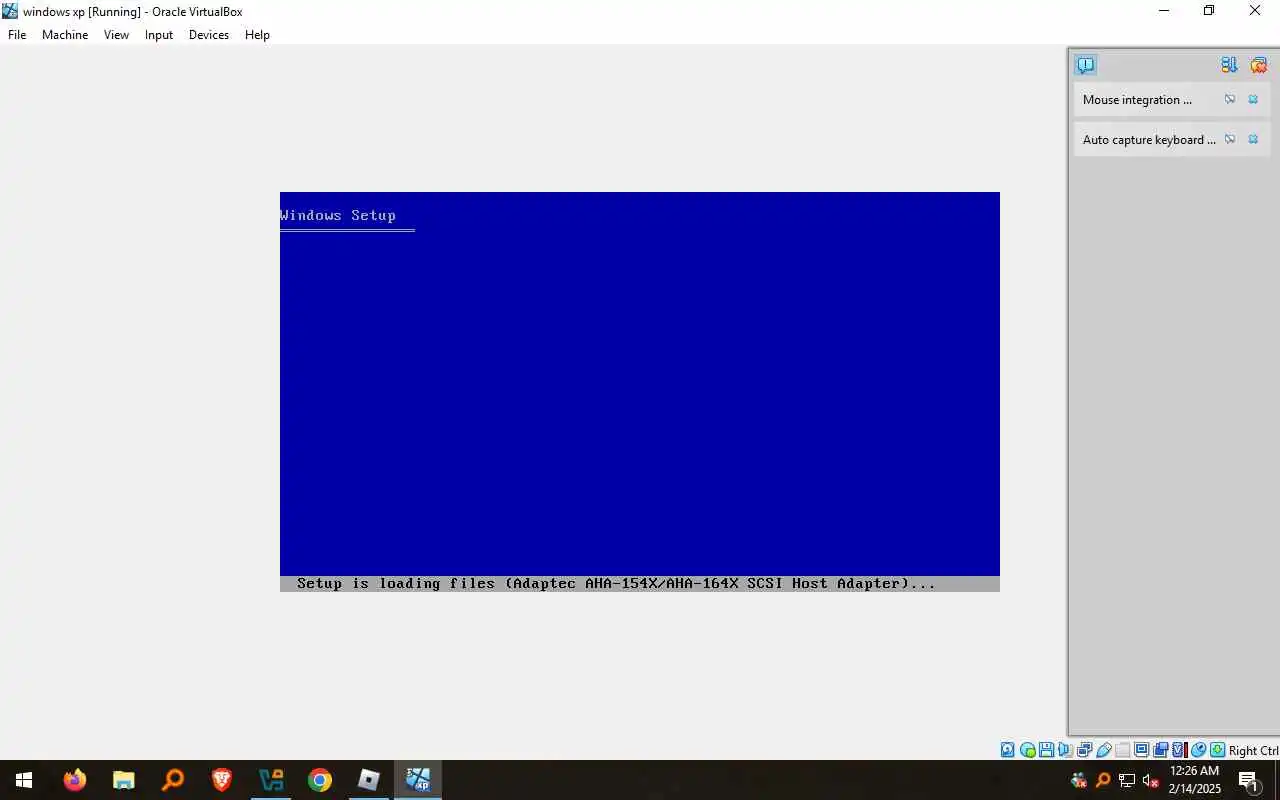Click the 'Setup is loading files' status line
The height and width of the screenshot is (800, 1280).
640,584
